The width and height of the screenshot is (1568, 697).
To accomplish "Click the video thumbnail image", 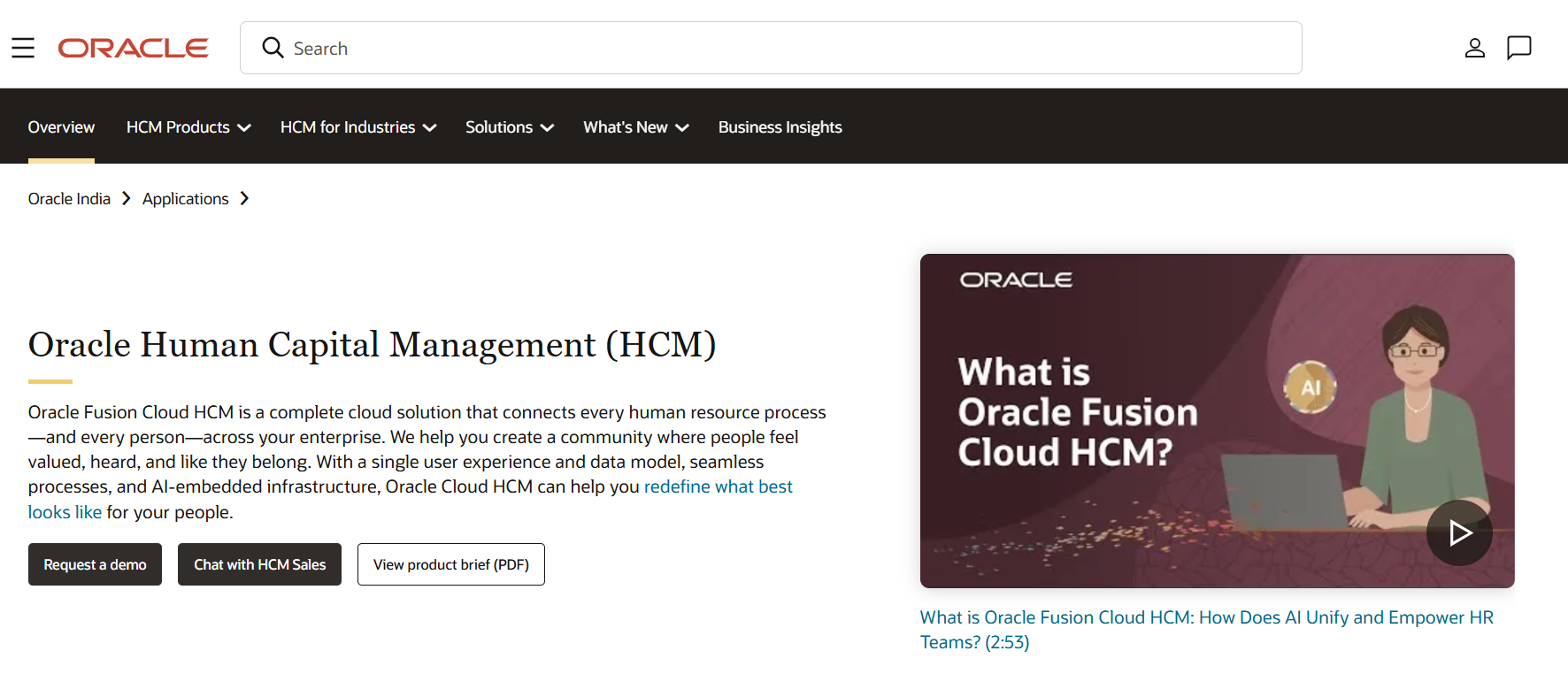I will [x=1218, y=421].
